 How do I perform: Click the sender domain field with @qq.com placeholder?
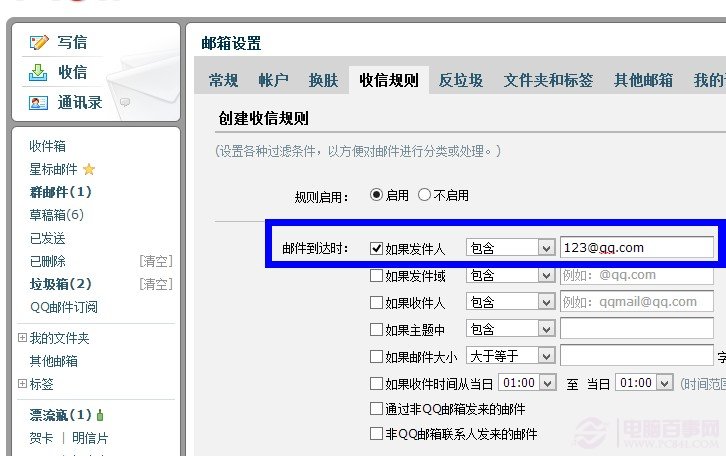pos(637,275)
